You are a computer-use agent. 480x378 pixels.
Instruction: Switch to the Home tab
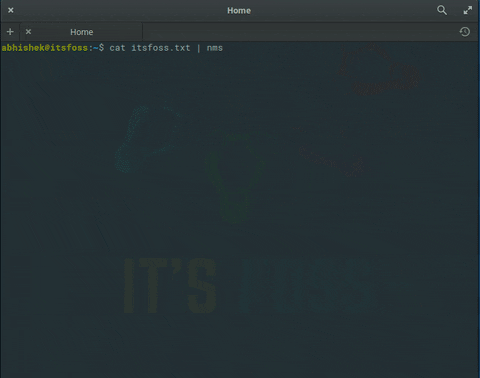point(81,32)
